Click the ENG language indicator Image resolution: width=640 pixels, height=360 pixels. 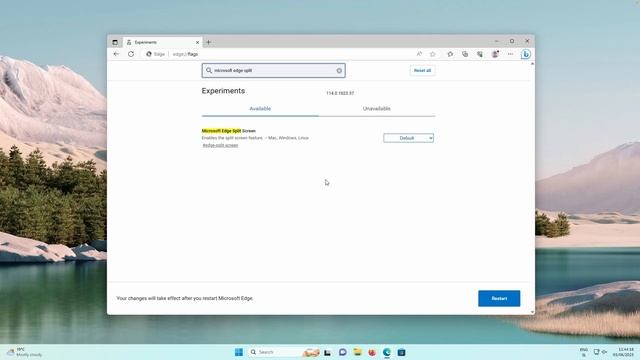coord(584,352)
